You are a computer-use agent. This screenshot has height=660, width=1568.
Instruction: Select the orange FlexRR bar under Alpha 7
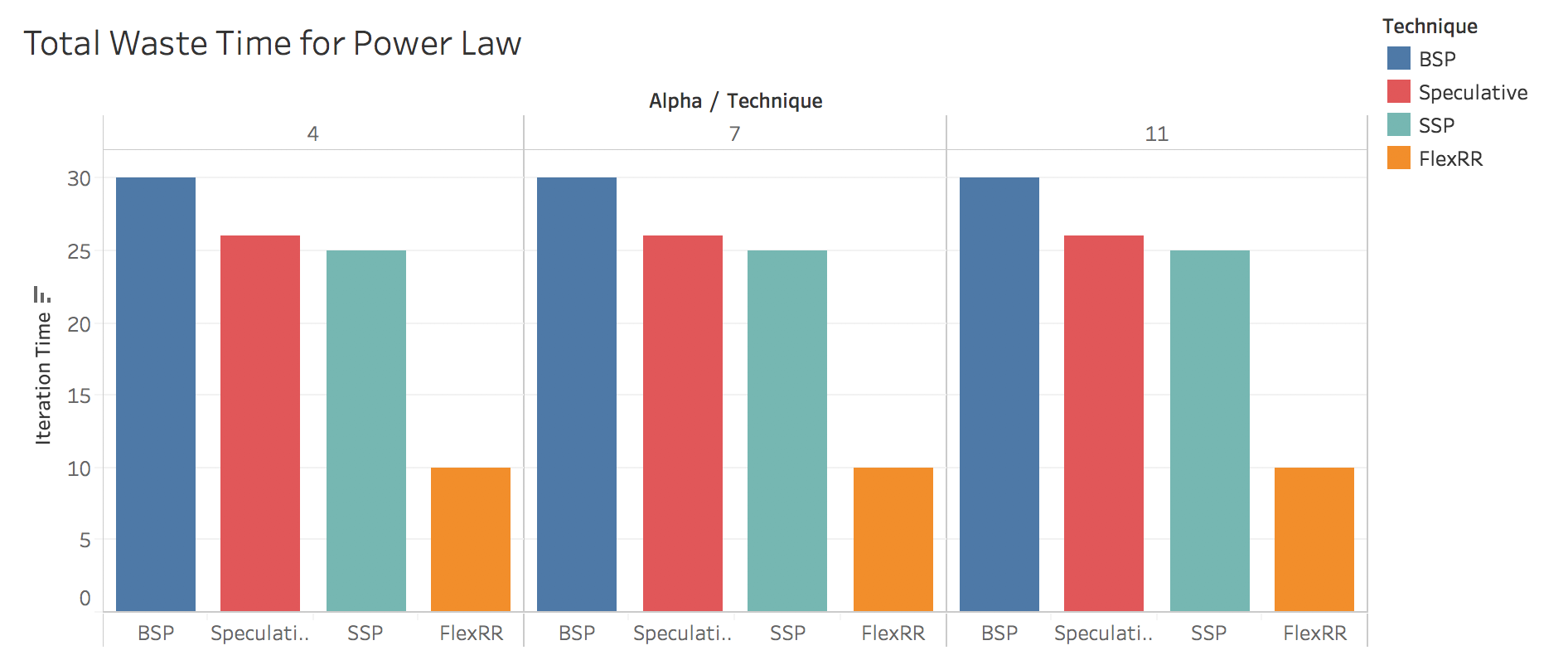893,539
